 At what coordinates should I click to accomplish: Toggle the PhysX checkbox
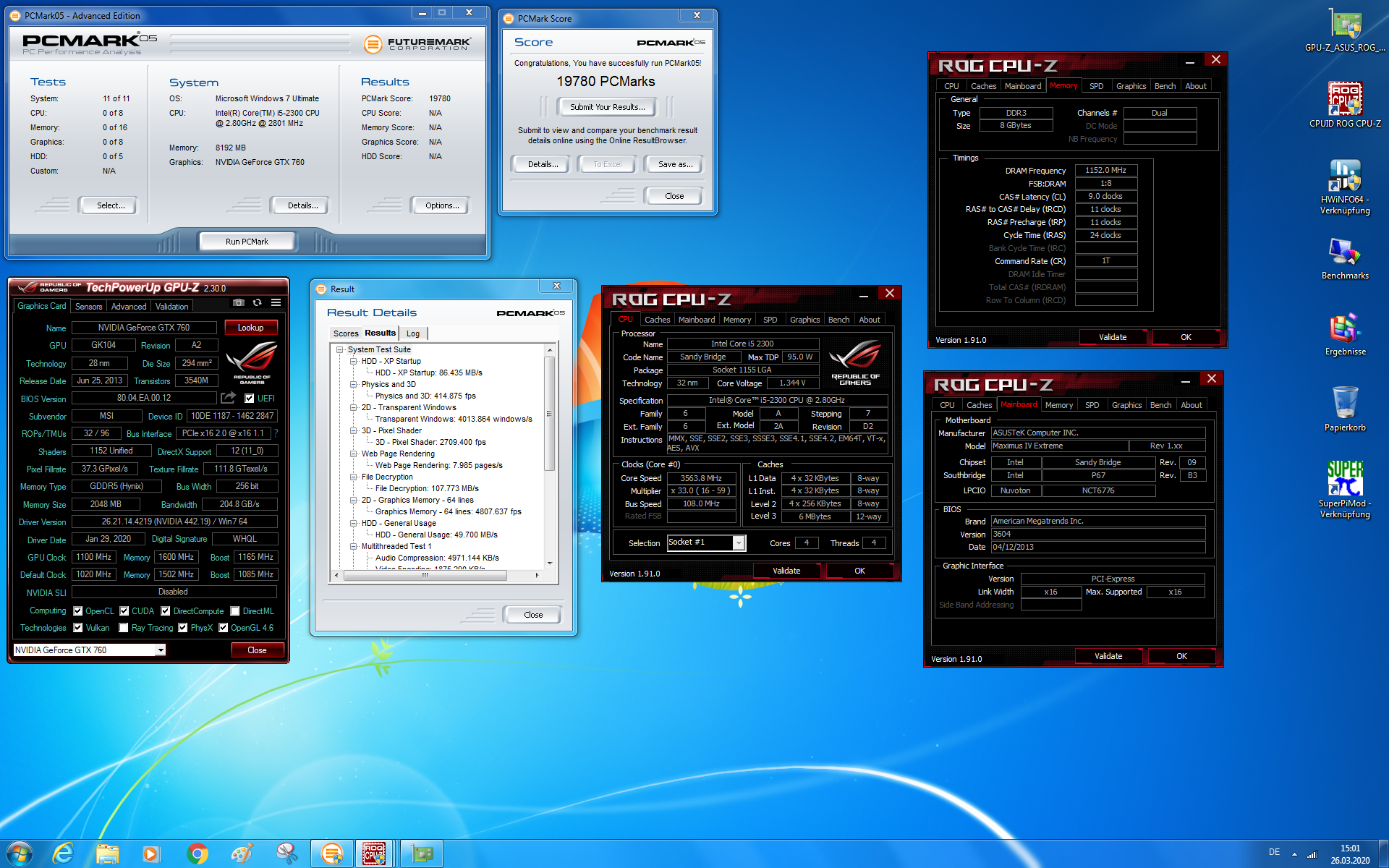tap(183, 628)
